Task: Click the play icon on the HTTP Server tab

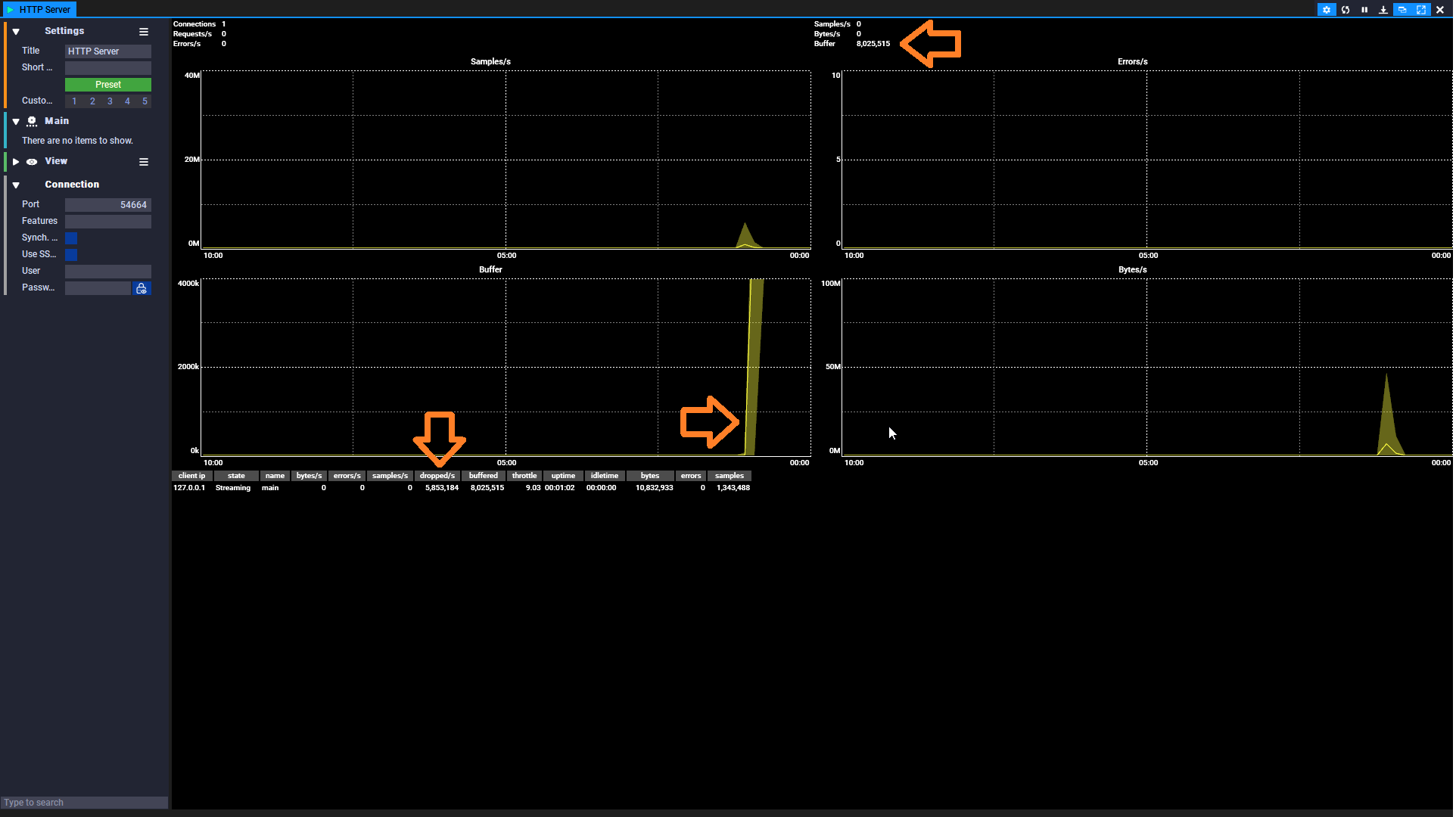Action: click(10, 10)
